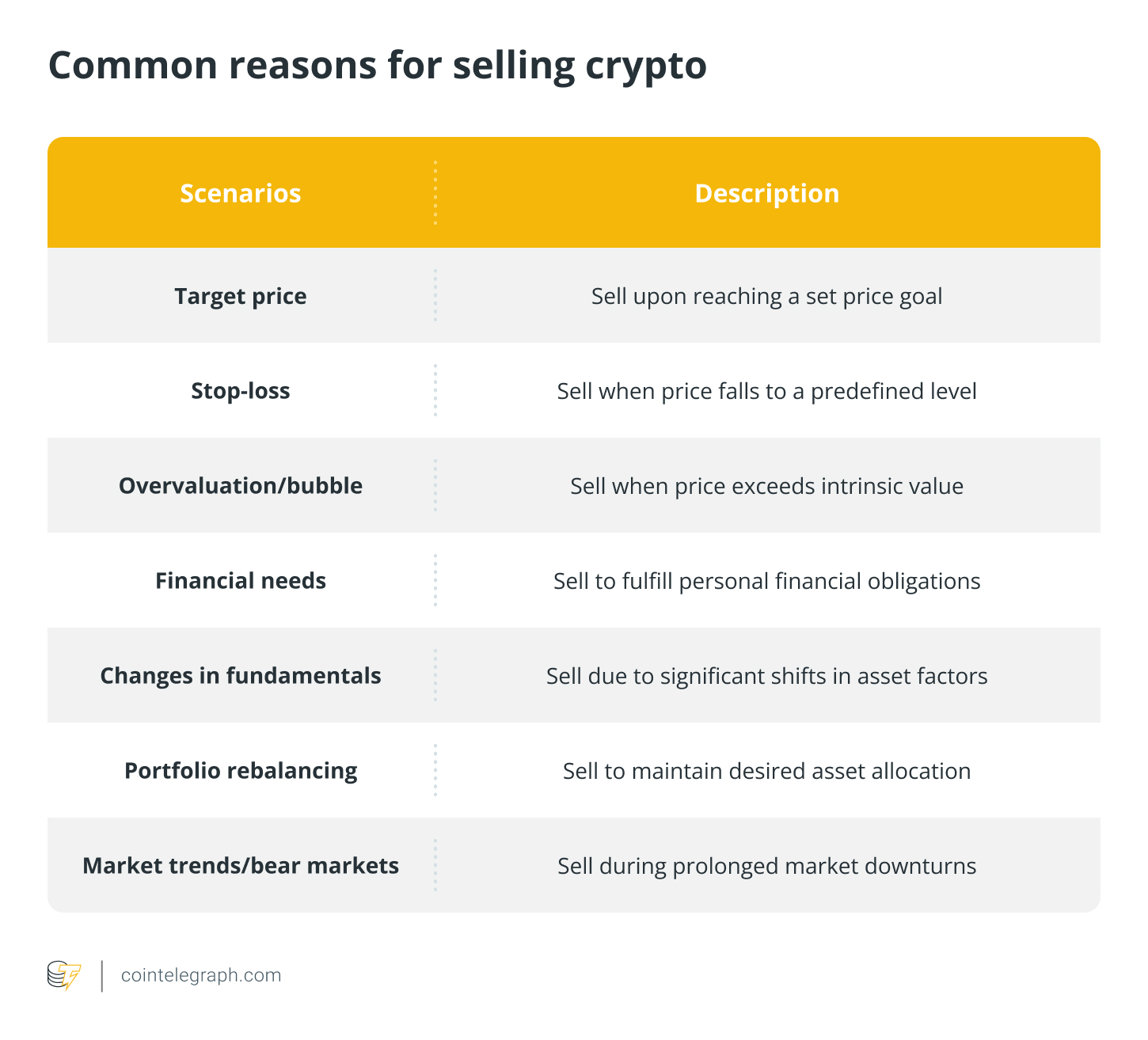Screen dimensions: 1148x1040
Task: Click "Sell to fulfill personal financial obligations"
Action: pos(766,581)
